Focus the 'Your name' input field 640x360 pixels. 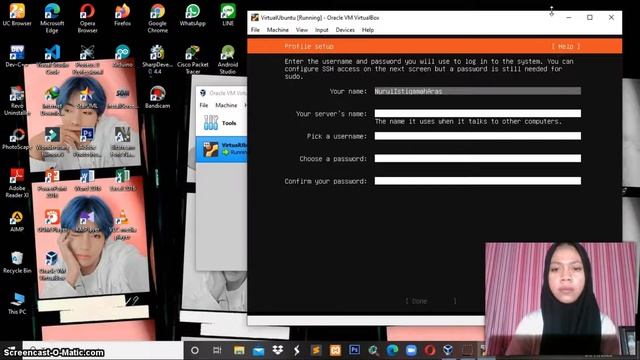(478, 91)
